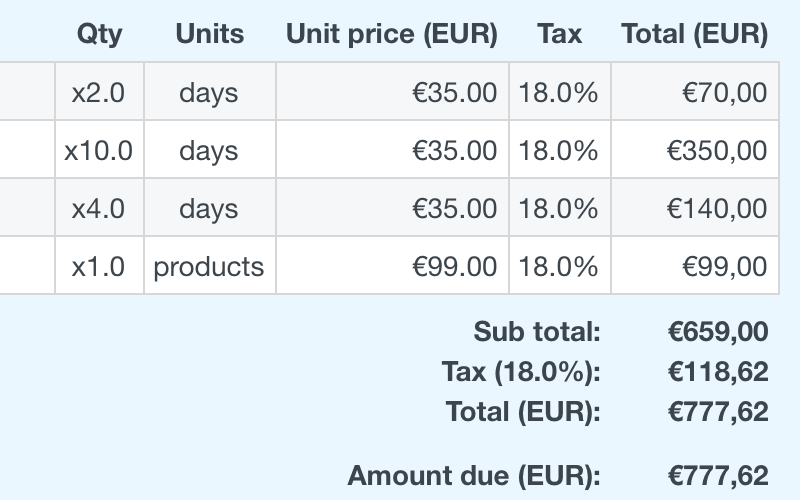
Task: Click the Tax (18.0%) summary label
Action: point(521,372)
